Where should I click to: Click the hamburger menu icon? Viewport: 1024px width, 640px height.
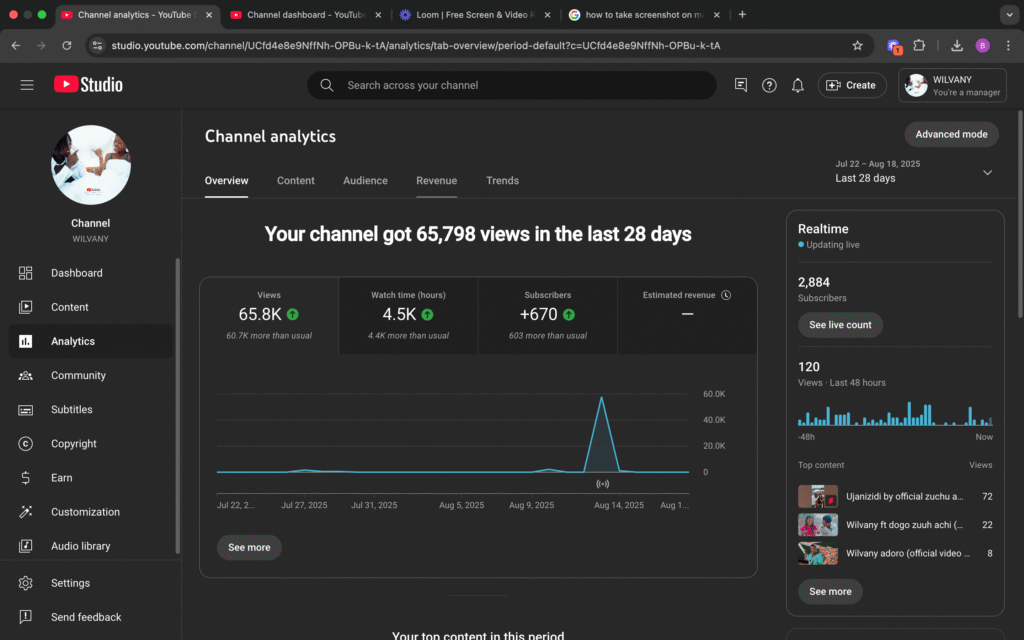(27, 85)
